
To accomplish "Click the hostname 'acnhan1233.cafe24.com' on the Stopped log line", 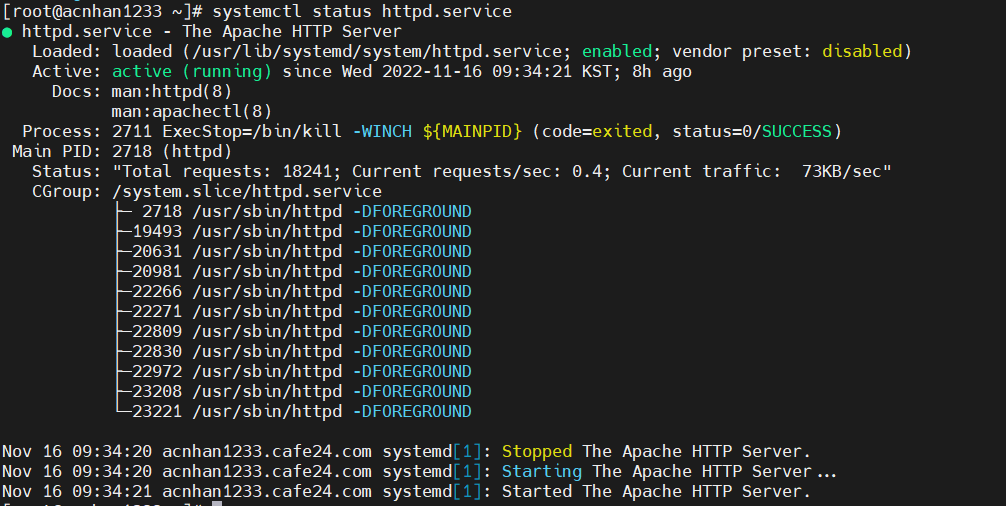I will point(267,451).
